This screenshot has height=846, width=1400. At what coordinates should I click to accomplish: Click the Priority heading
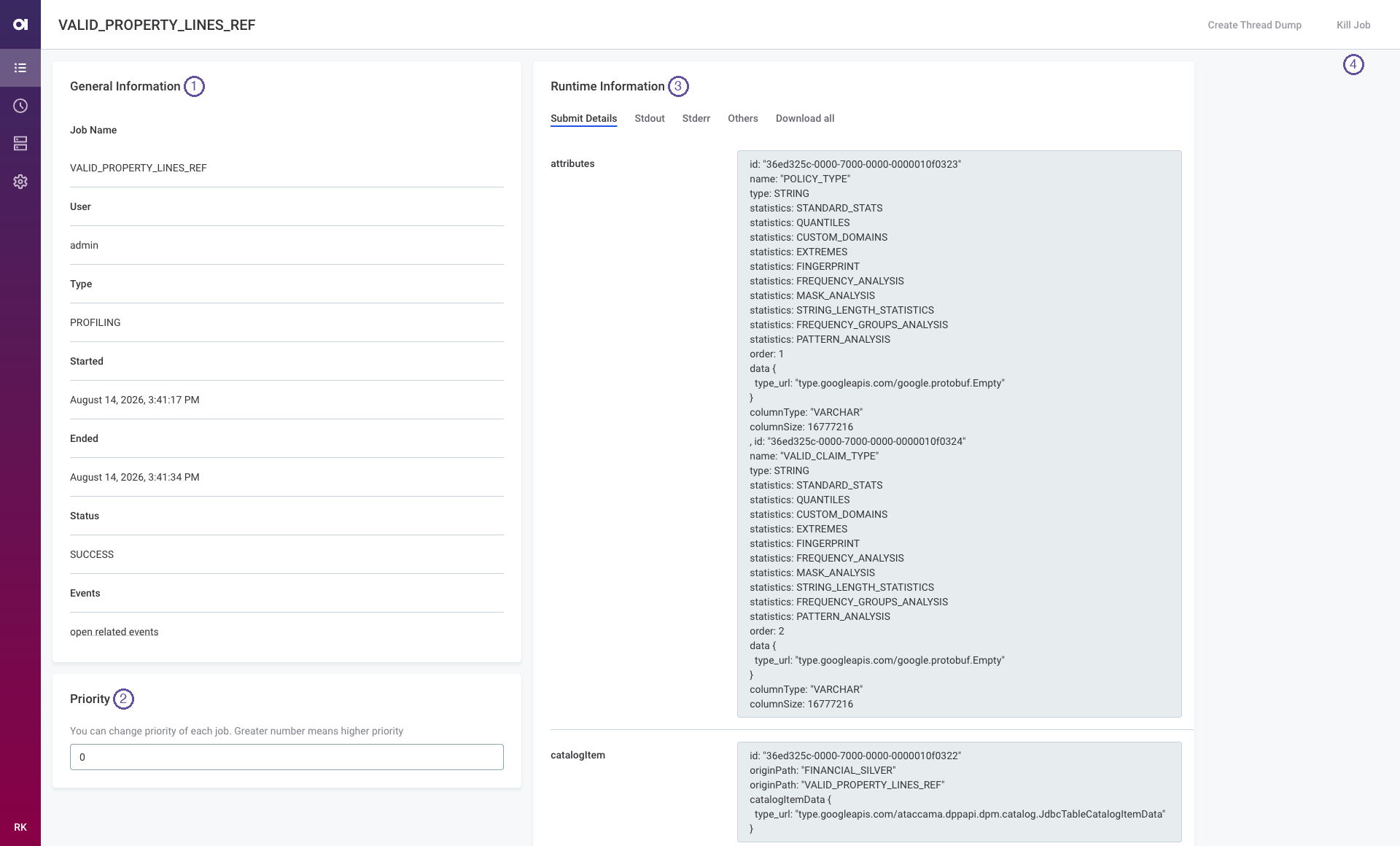[x=90, y=699]
